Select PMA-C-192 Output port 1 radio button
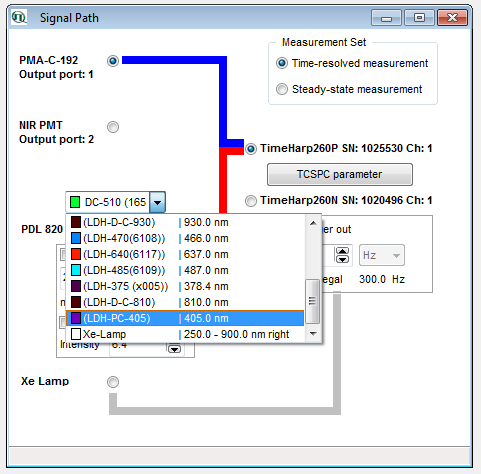 click(113, 61)
